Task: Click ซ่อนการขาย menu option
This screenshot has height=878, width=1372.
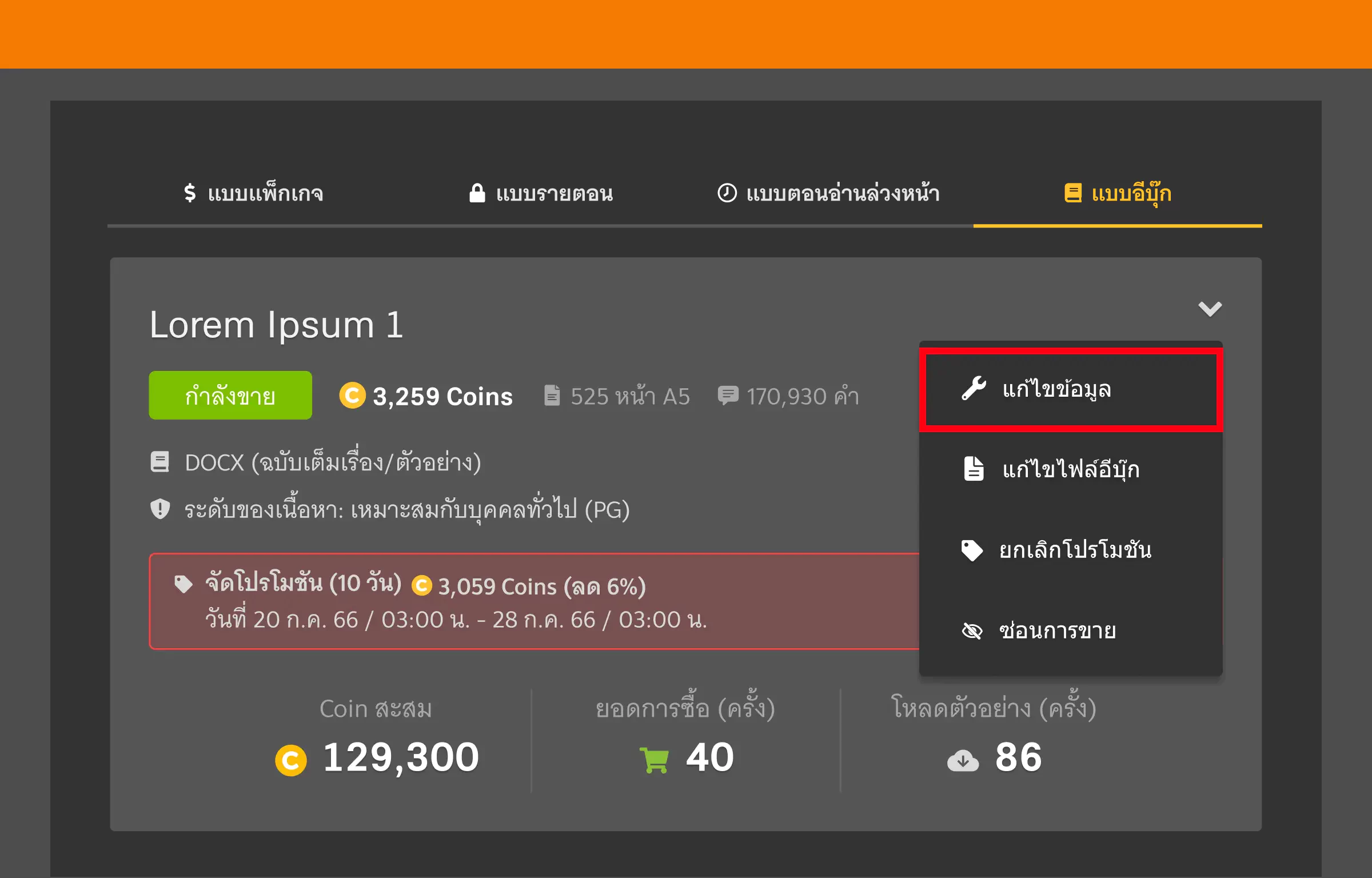Action: tap(1071, 630)
